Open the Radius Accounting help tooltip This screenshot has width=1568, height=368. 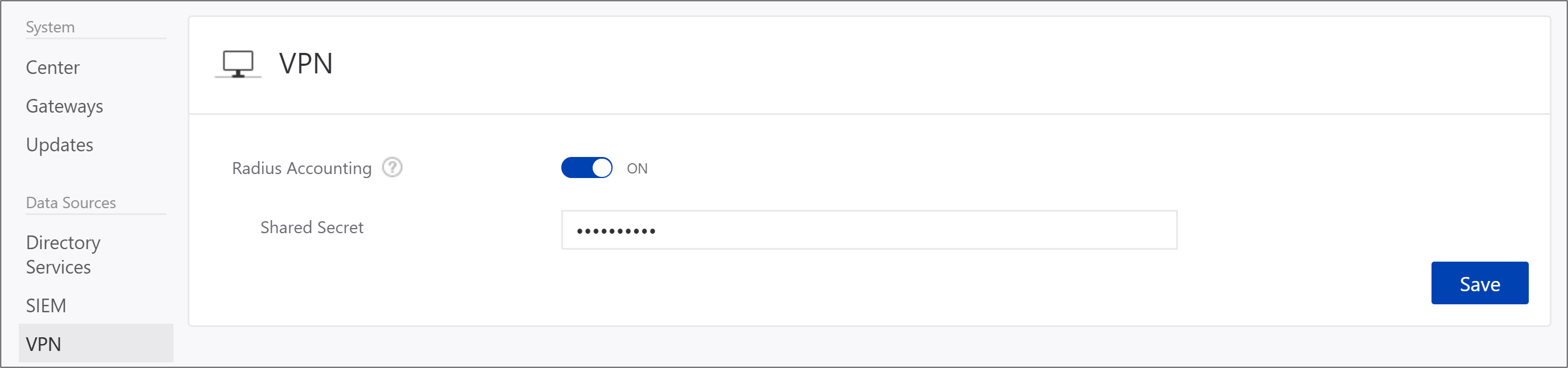click(392, 167)
